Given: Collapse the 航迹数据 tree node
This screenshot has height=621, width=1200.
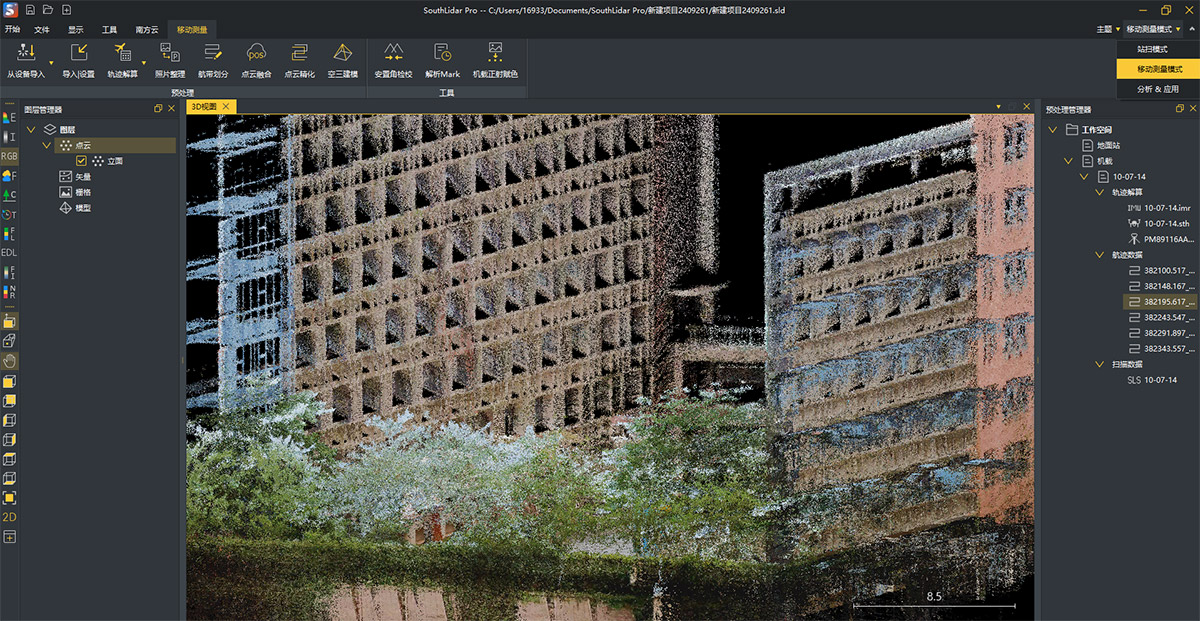Looking at the screenshot, I should 1100,255.
